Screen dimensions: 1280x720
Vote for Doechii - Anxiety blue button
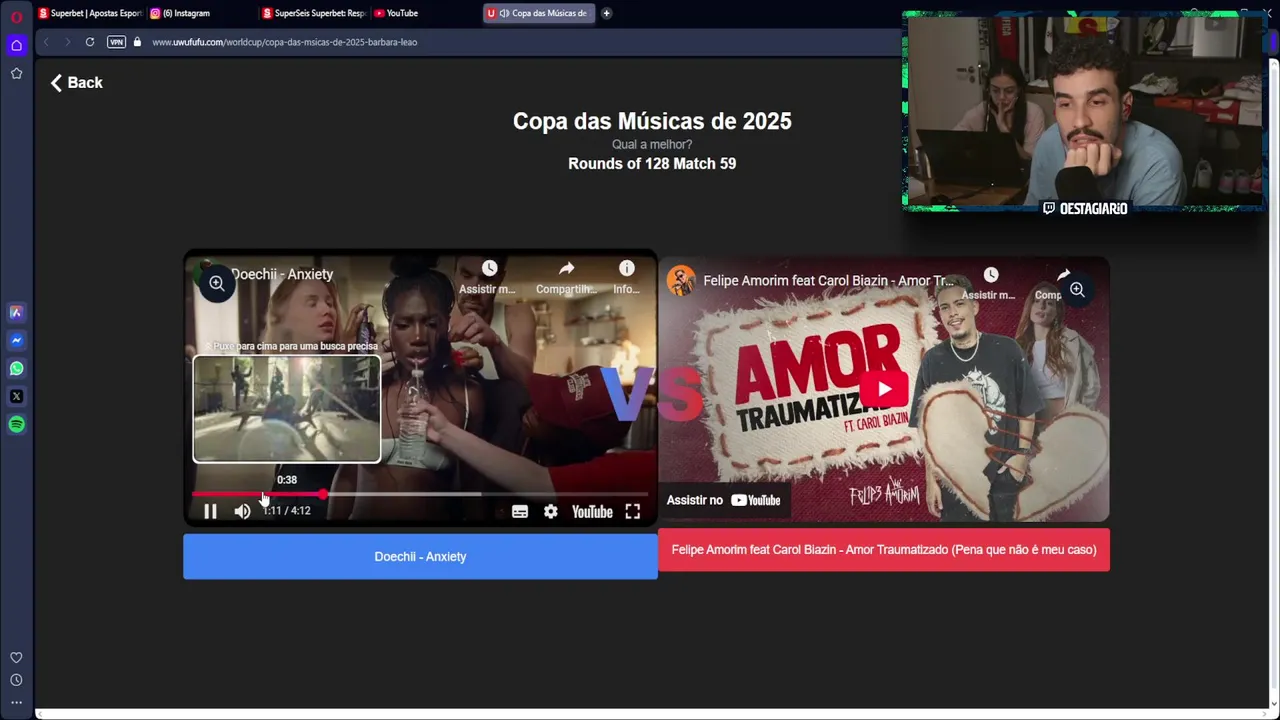(420, 556)
